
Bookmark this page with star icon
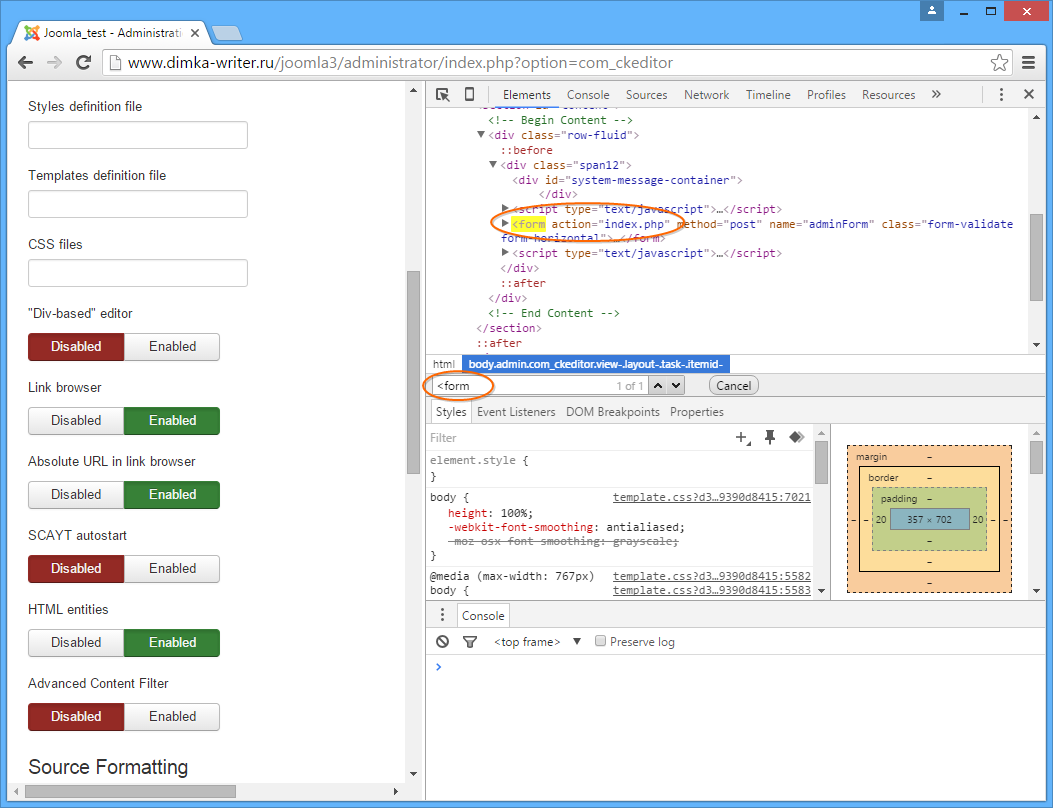point(999,62)
